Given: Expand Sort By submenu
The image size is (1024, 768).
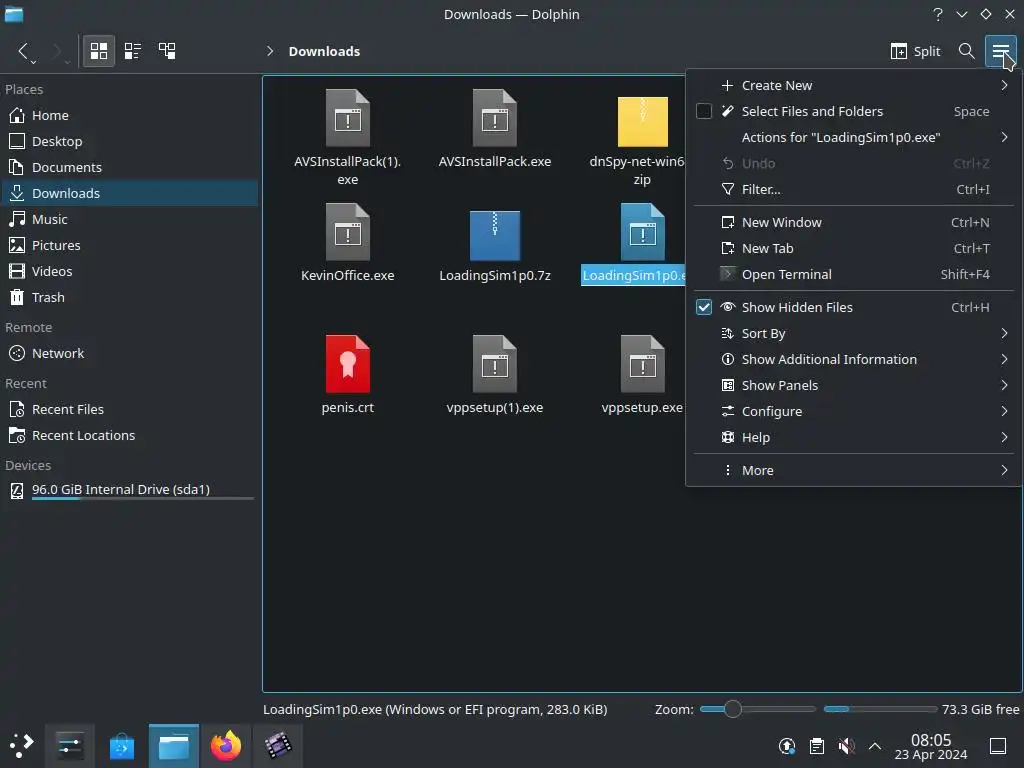Looking at the screenshot, I should tap(854, 334).
